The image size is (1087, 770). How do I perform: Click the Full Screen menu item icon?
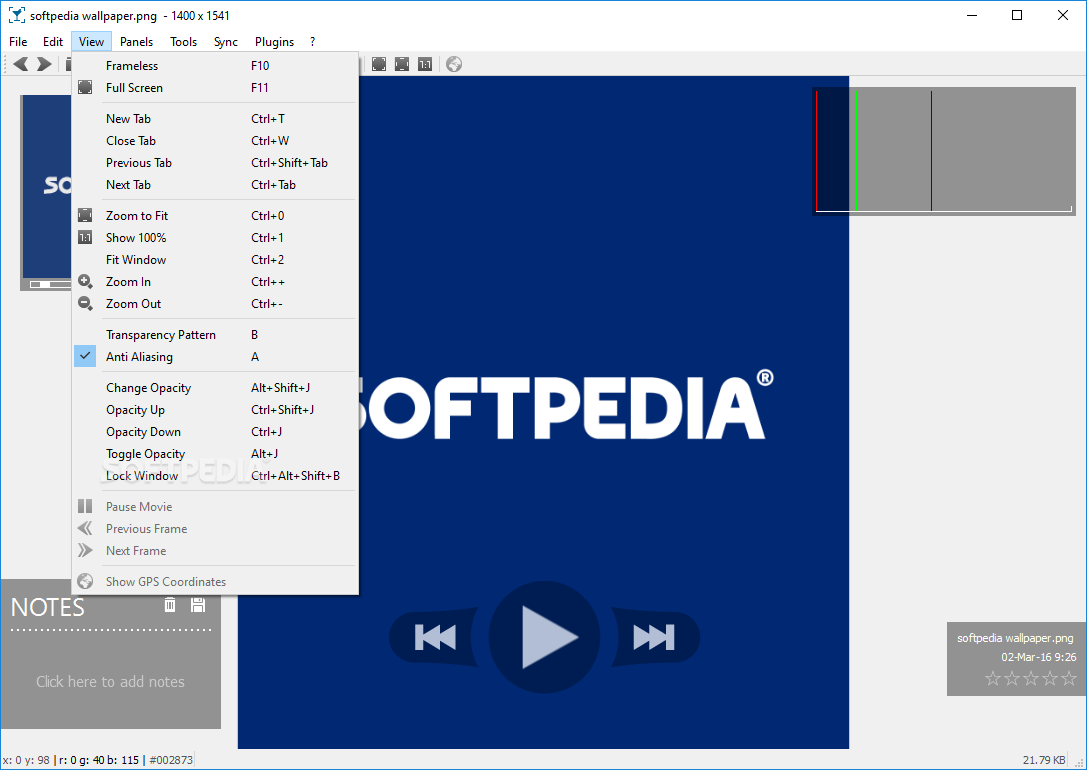coord(85,87)
